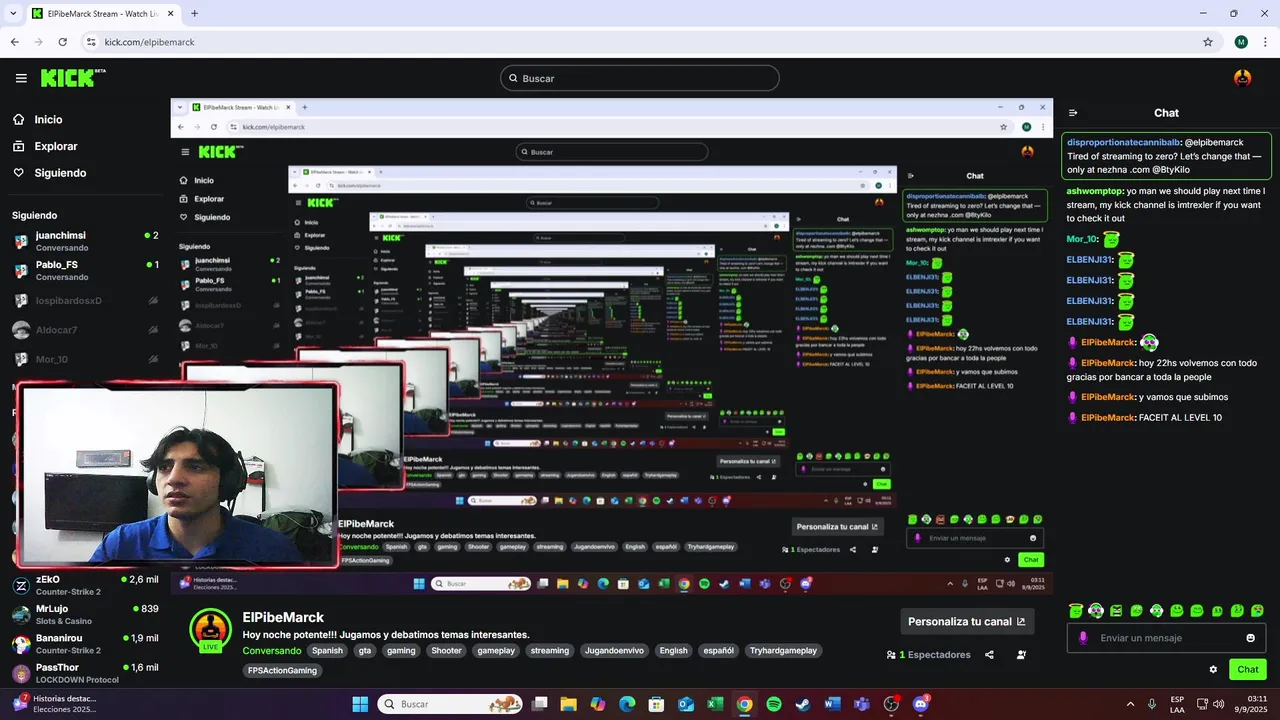The image size is (1280, 720).
Task: Open Chrome profile M icon
Action: point(1241,42)
